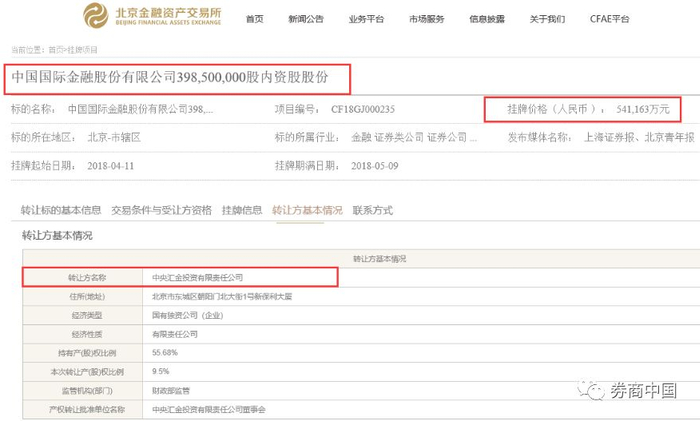
Task: Click the 国有独资公司（企业） cell
Action: pyautogui.click(x=188, y=315)
